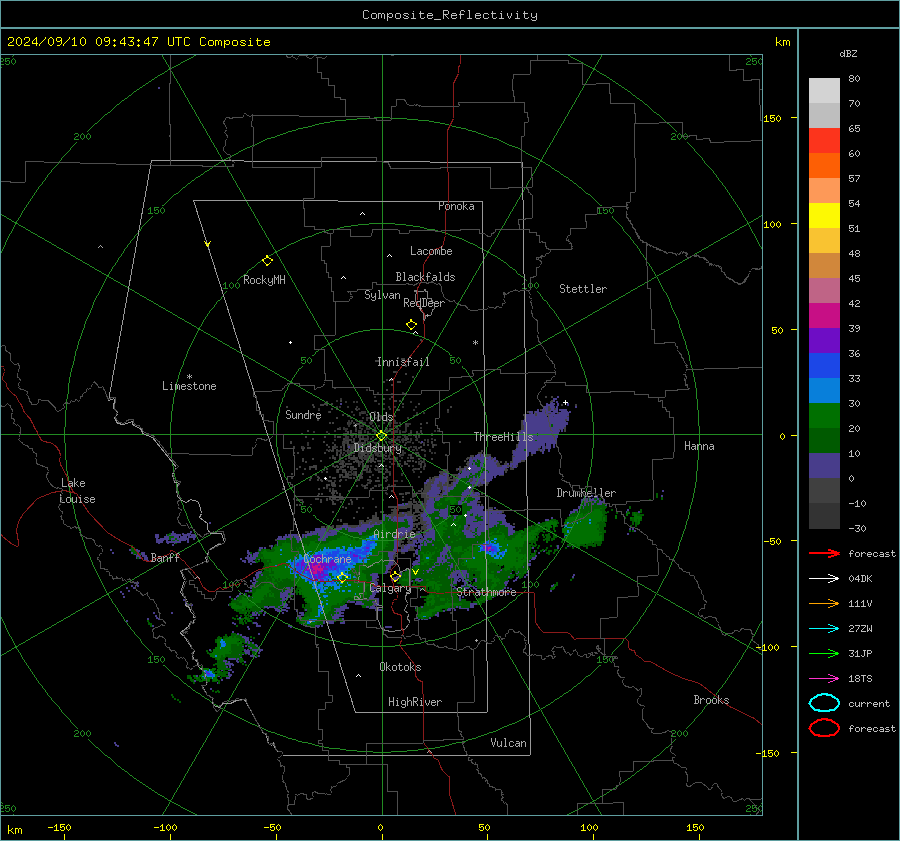Select the Calgary city label
900x841 pixels.
(390, 588)
